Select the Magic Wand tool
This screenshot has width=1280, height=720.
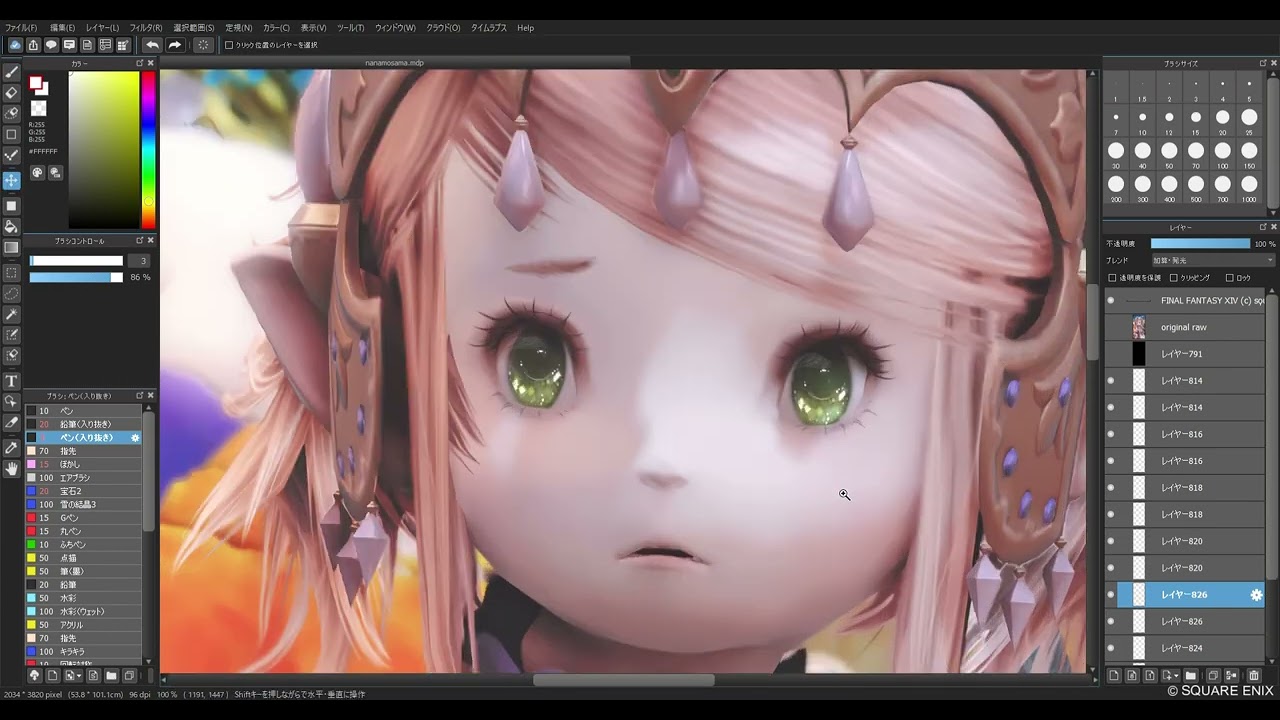12,314
